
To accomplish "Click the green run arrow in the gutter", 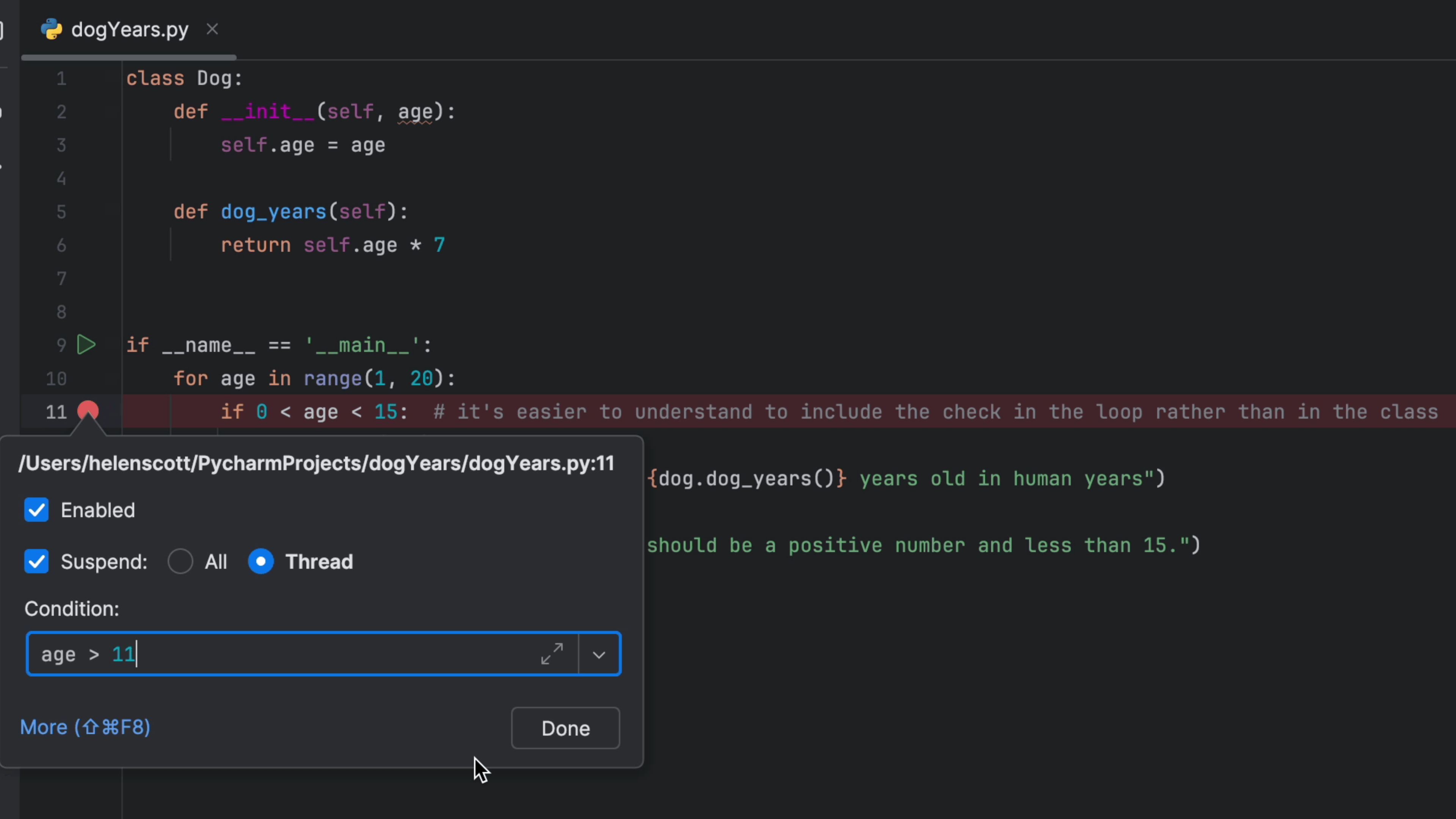I will coord(86,345).
